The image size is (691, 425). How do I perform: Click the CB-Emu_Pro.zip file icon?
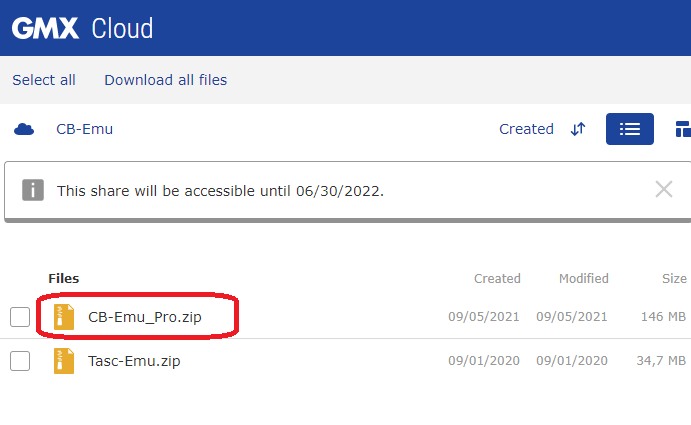tap(64, 317)
